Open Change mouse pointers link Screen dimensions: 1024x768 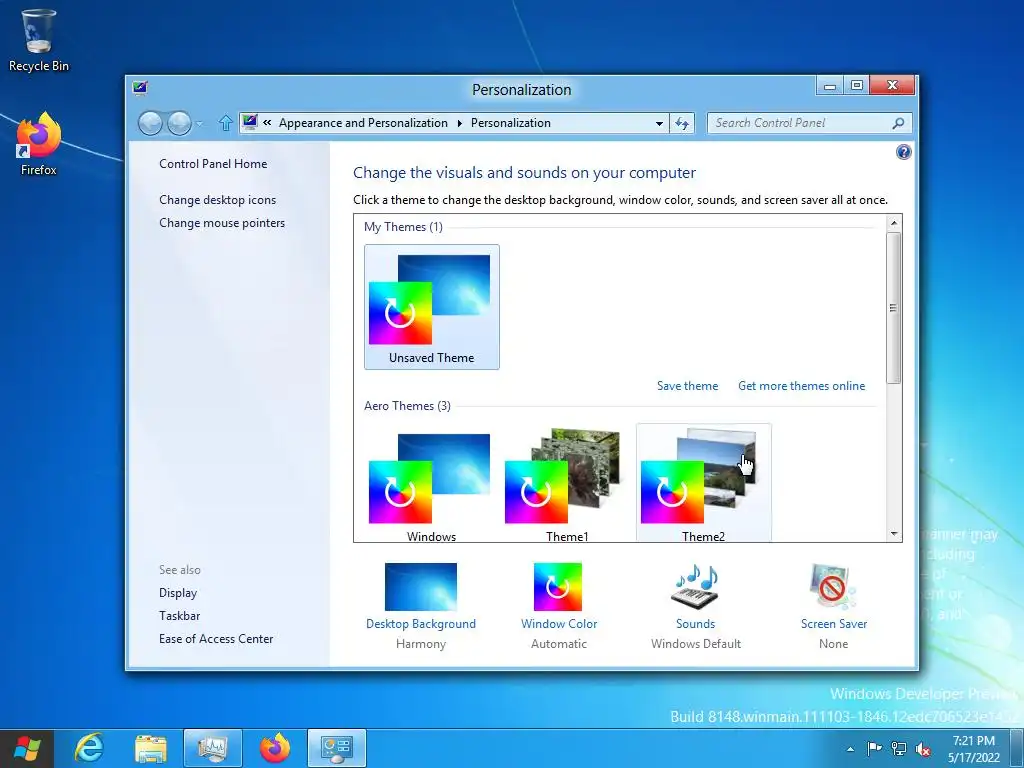(x=222, y=223)
